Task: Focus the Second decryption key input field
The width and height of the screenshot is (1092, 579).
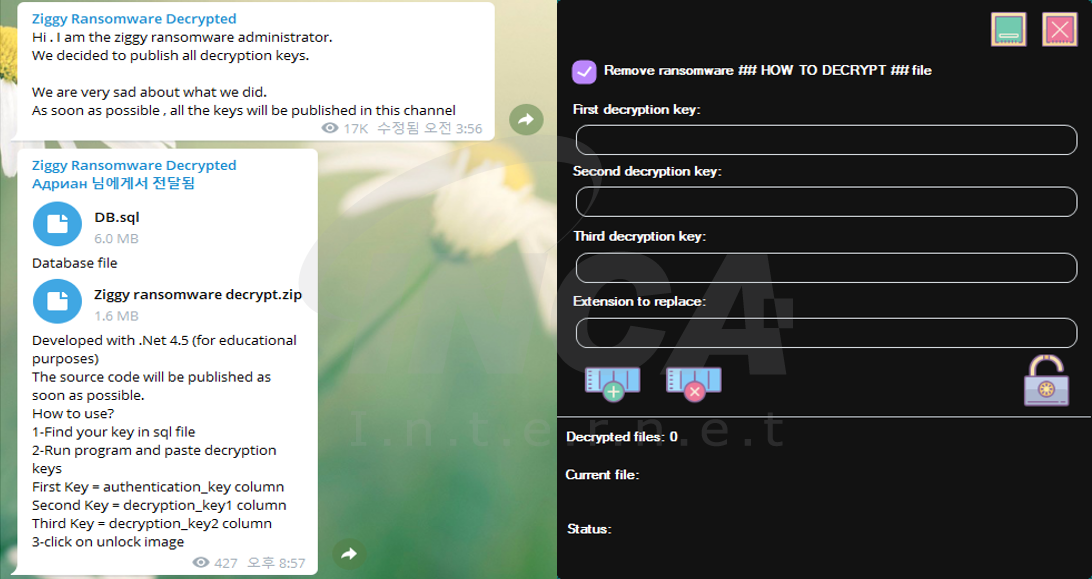Action: click(826, 202)
